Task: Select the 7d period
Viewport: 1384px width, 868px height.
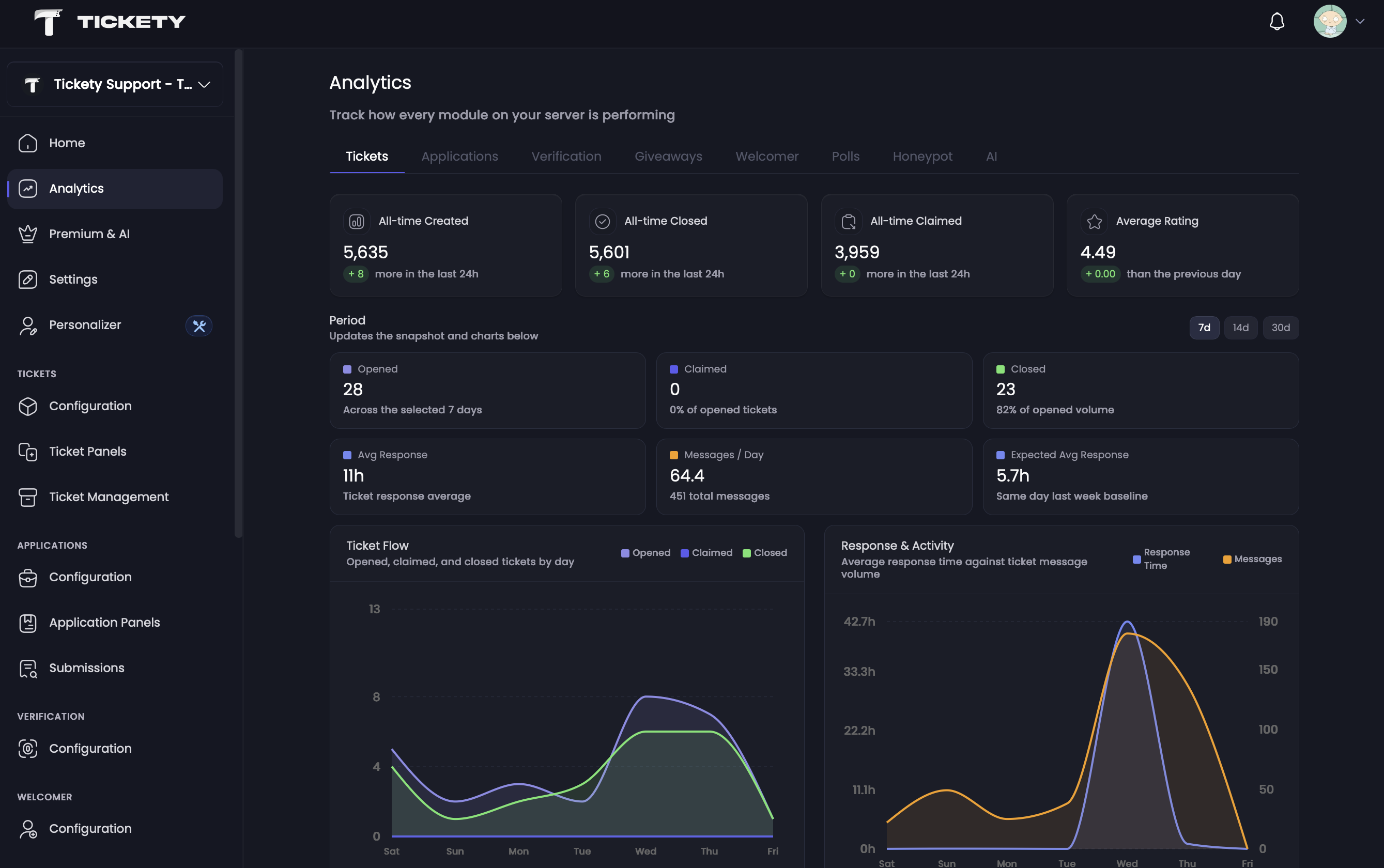Action: click(x=1204, y=328)
